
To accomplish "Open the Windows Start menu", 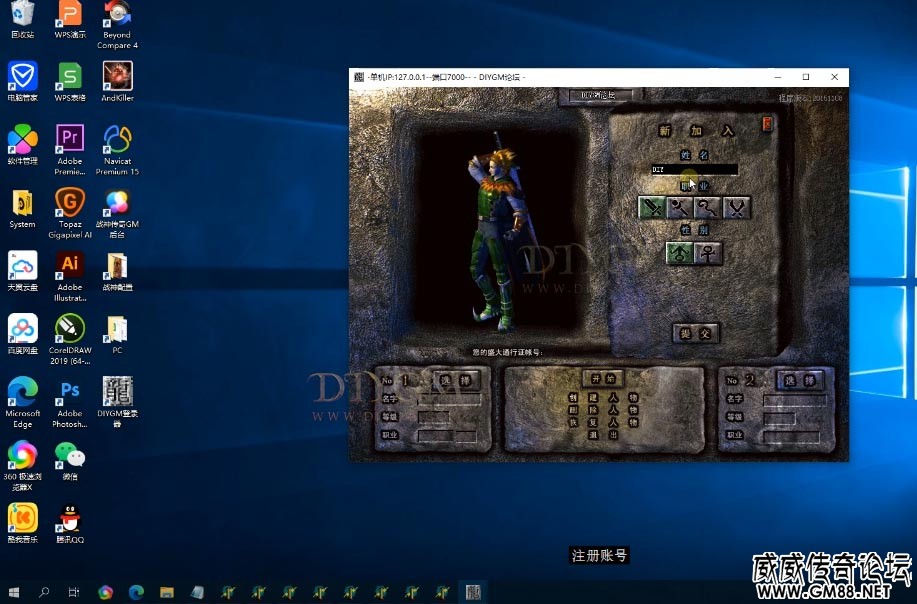I will (14, 592).
